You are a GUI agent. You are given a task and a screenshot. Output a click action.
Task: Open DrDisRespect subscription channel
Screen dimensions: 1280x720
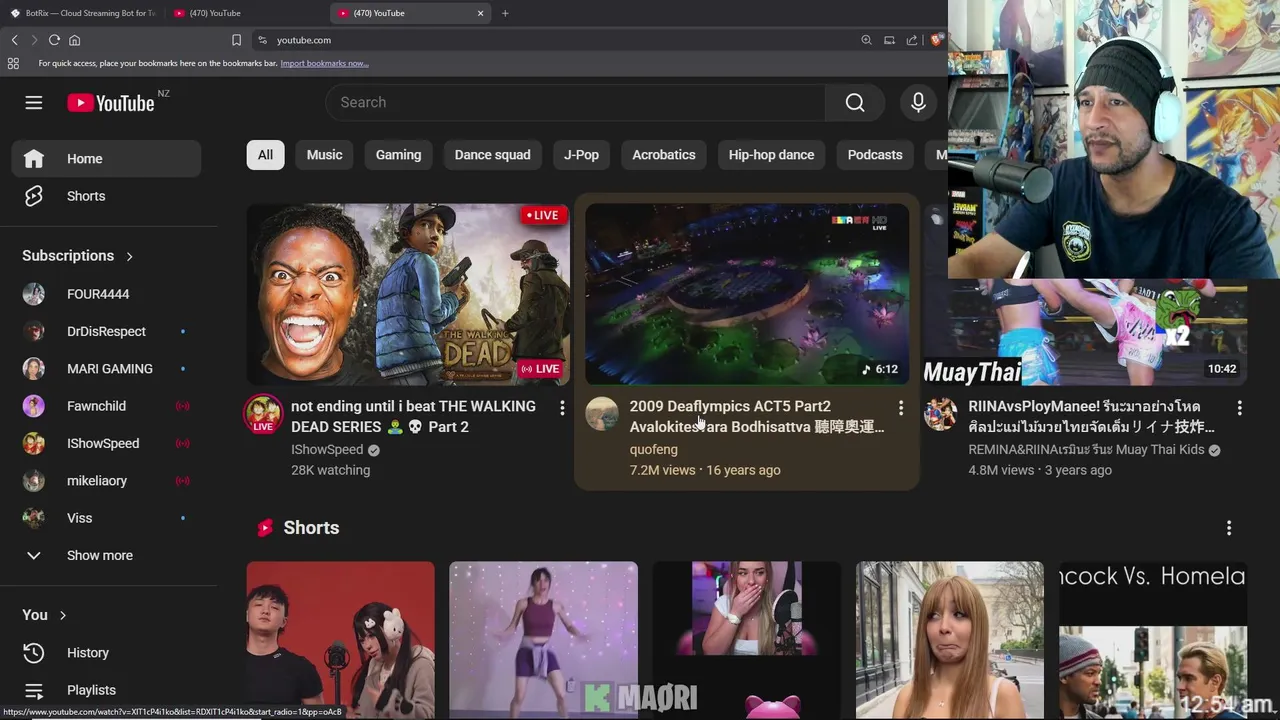[106, 331]
